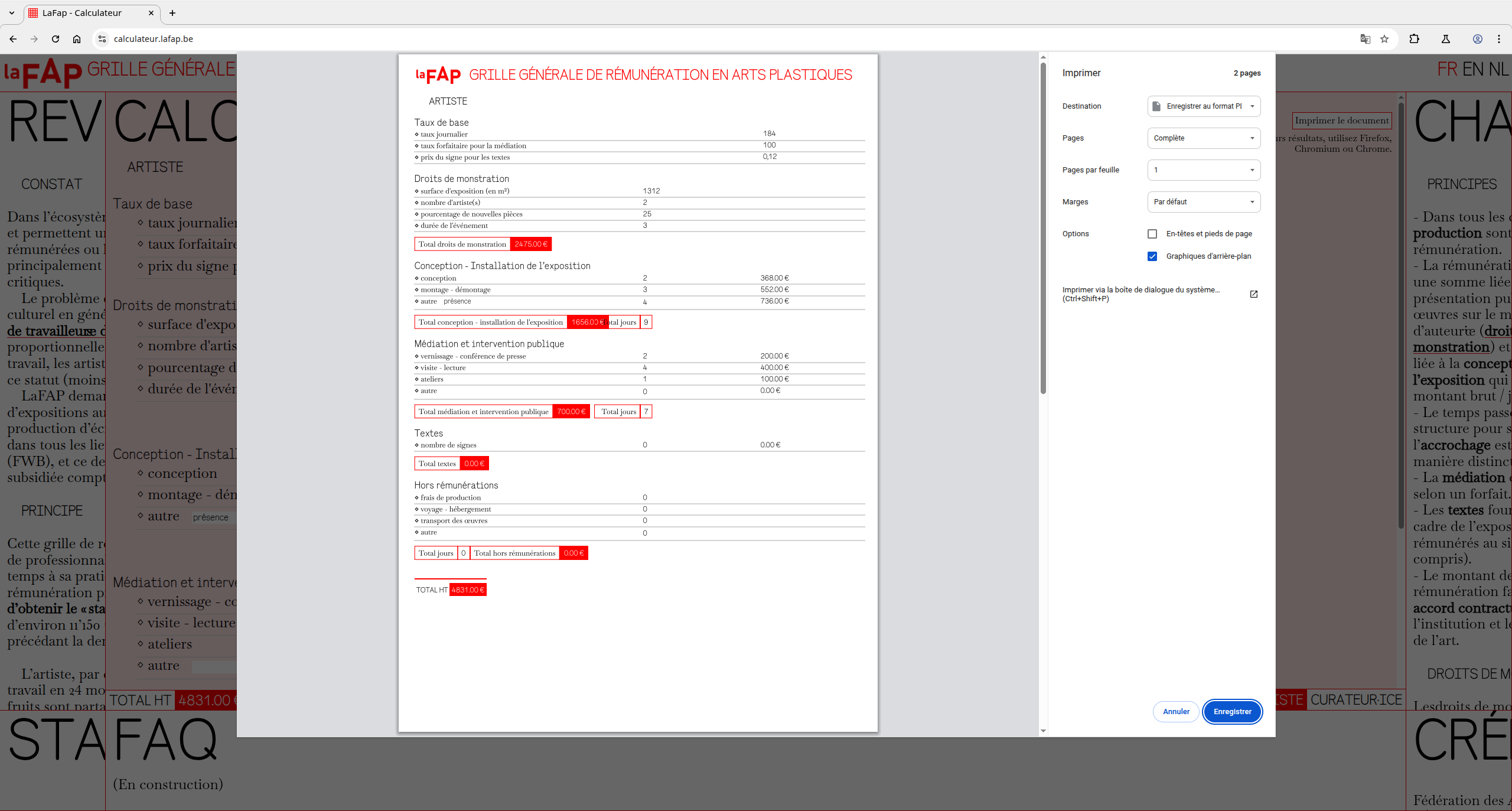Open the translate page icon
Image resolution: width=1512 pixels, height=811 pixels.
[x=1365, y=39]
